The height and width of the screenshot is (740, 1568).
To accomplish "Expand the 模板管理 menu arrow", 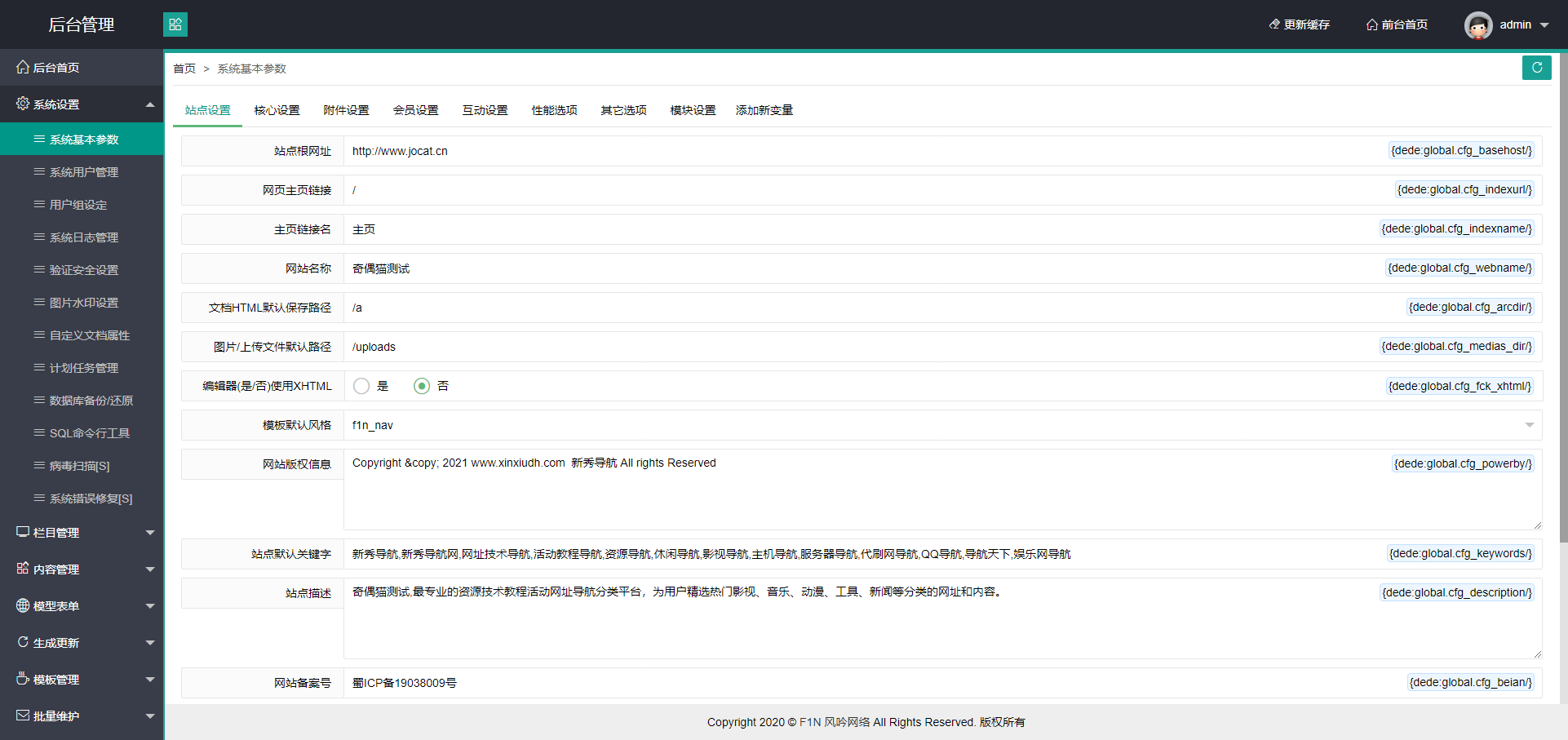I will pos(150,680).
